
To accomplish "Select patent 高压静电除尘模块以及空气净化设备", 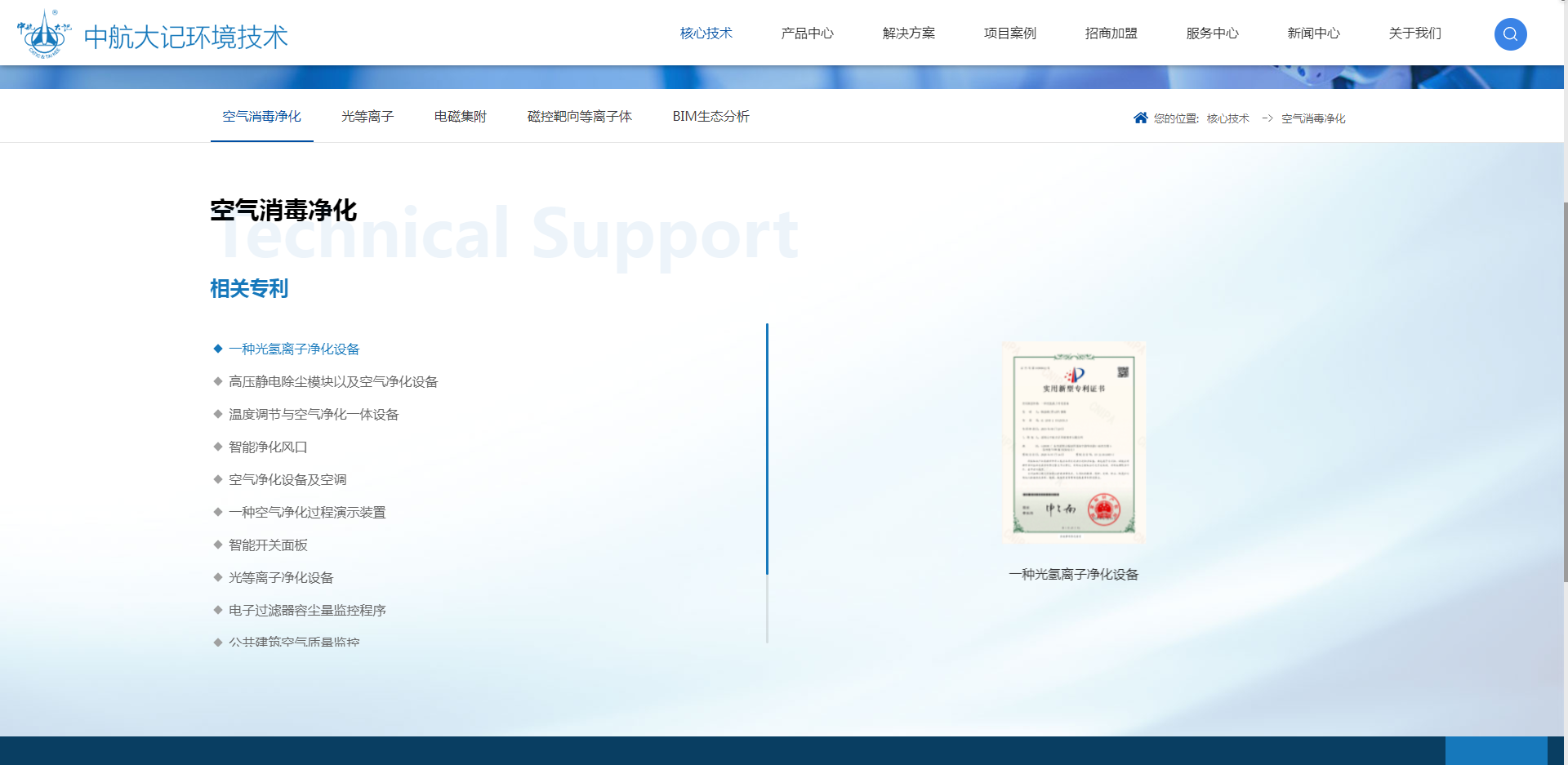I will pos(333,382).
